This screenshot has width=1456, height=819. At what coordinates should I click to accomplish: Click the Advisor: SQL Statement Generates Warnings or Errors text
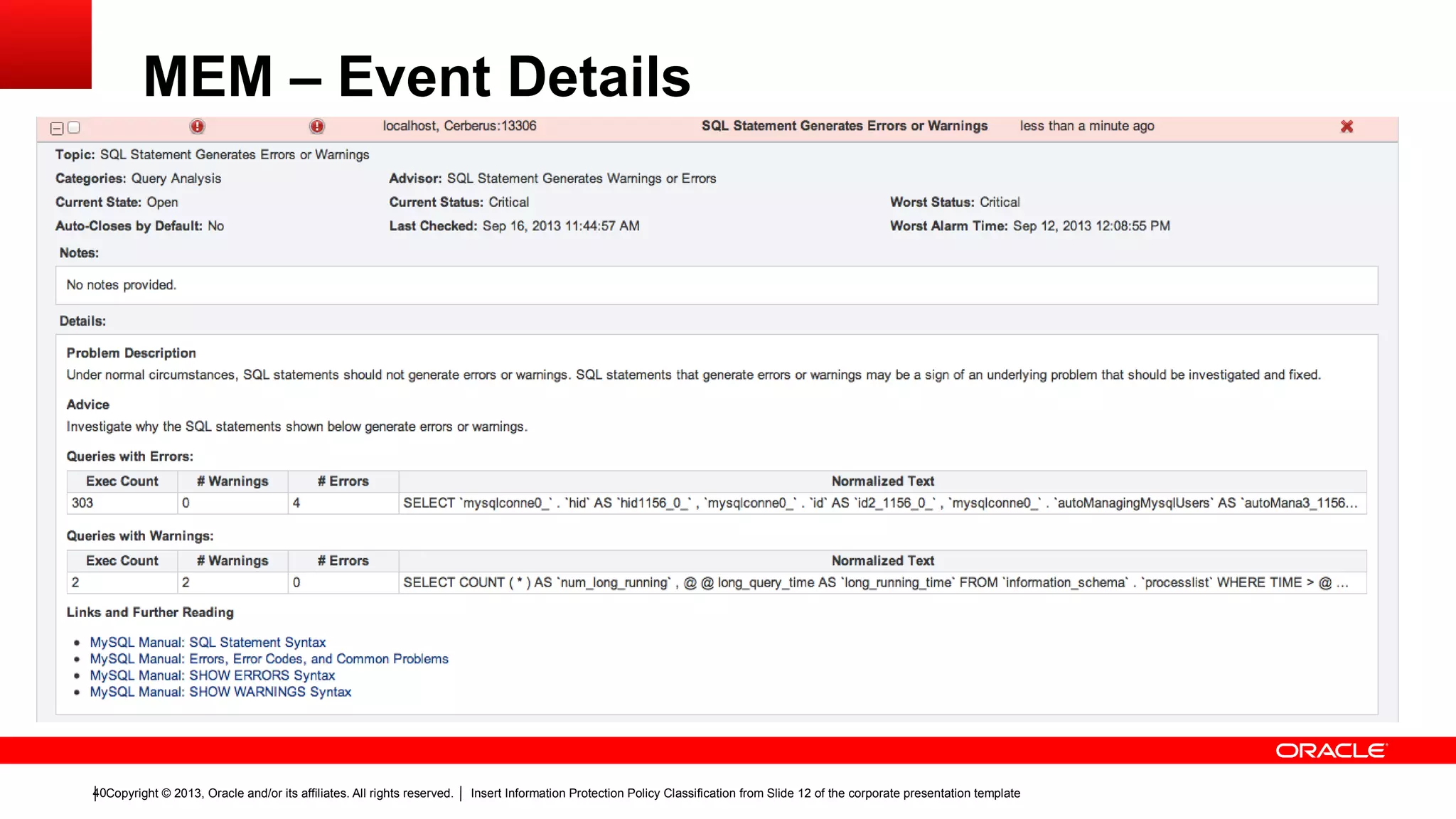tap(552, 178)
